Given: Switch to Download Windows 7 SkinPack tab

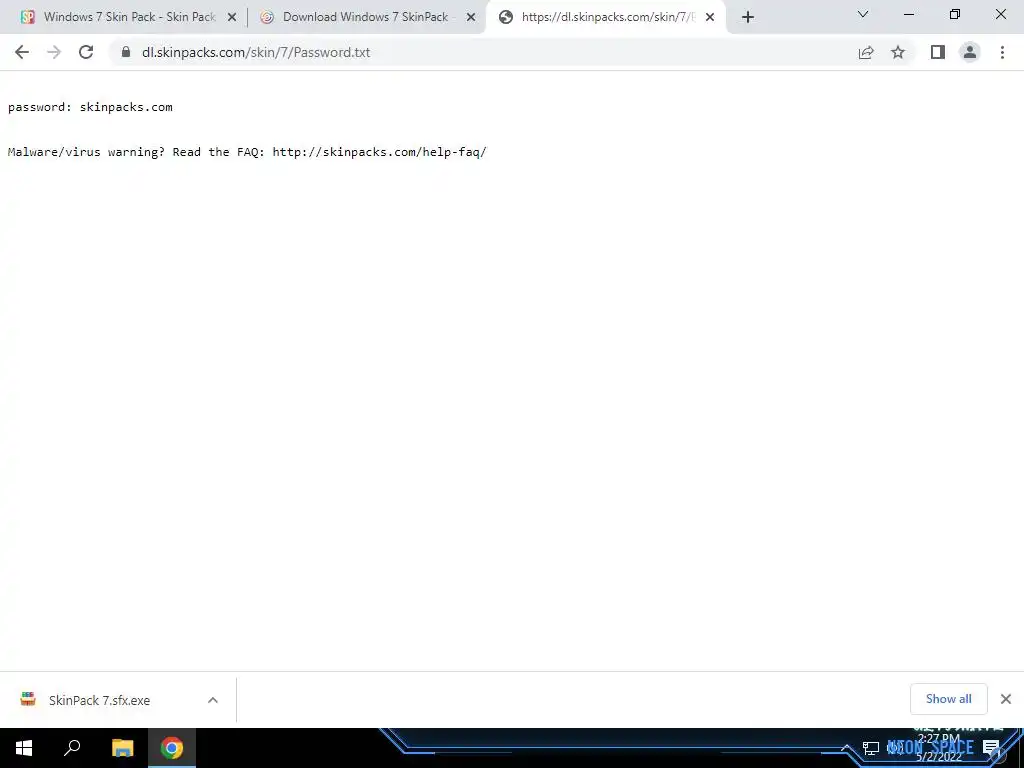Looking at the screenshot, I should click(x=367, y=17).
